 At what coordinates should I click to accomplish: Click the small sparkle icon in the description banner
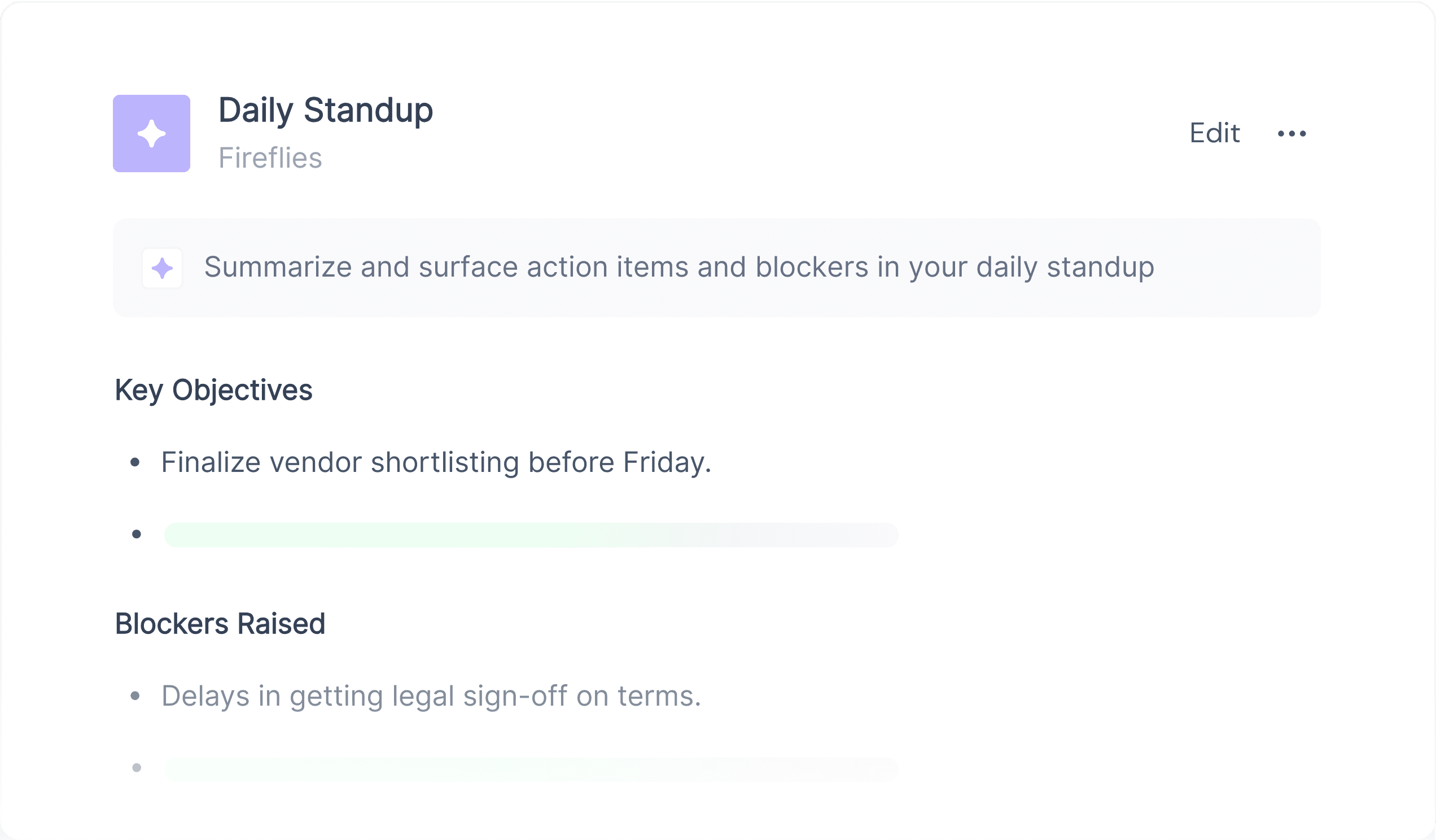163,268
